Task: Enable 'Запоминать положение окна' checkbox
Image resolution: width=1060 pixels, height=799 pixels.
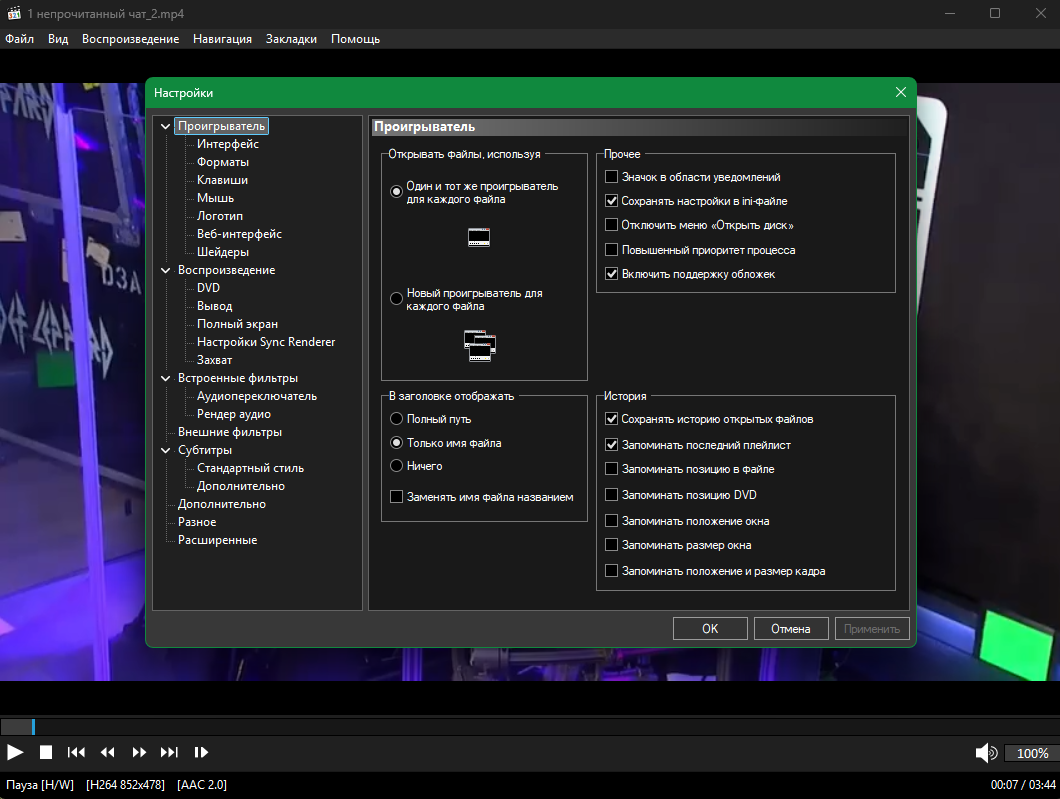Action: click(x=611, y=520)
